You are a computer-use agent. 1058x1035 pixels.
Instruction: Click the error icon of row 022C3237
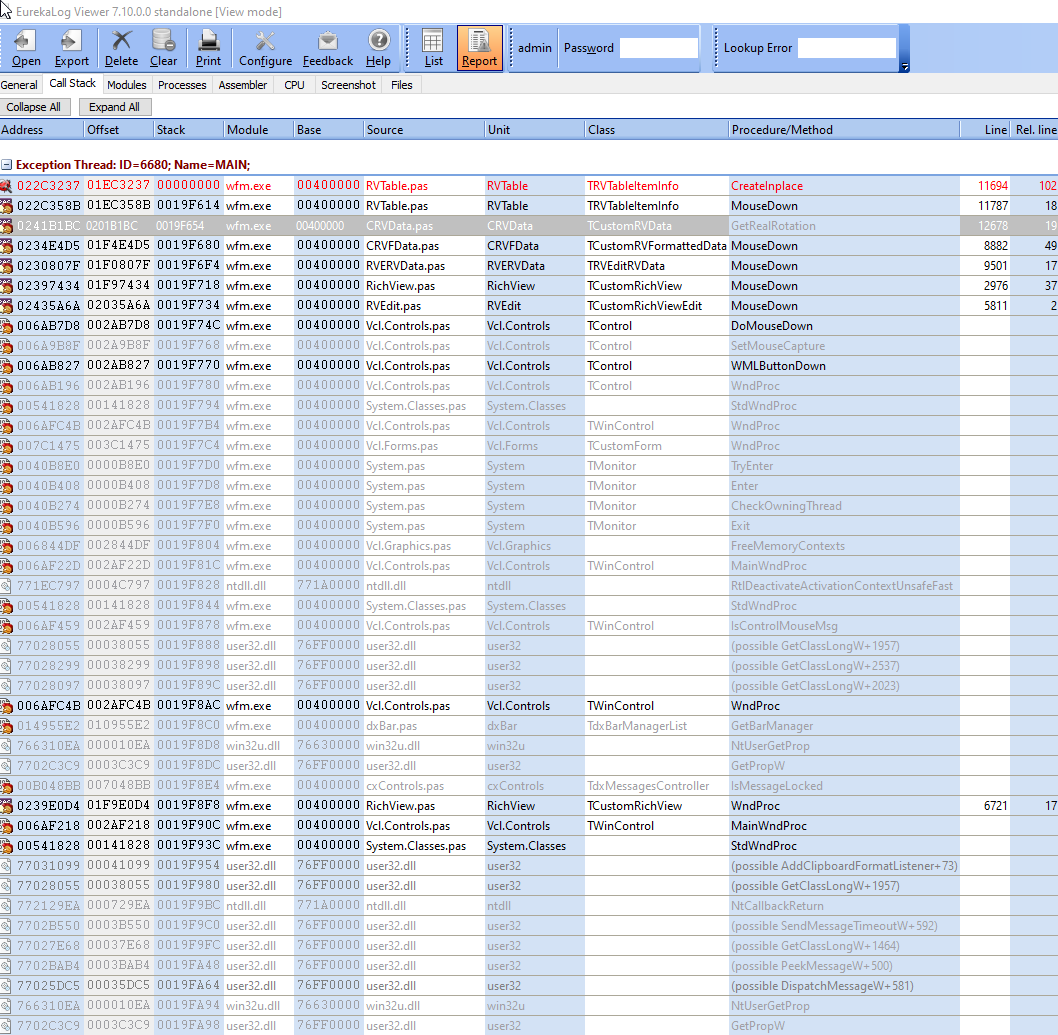(x=6, y=186)
